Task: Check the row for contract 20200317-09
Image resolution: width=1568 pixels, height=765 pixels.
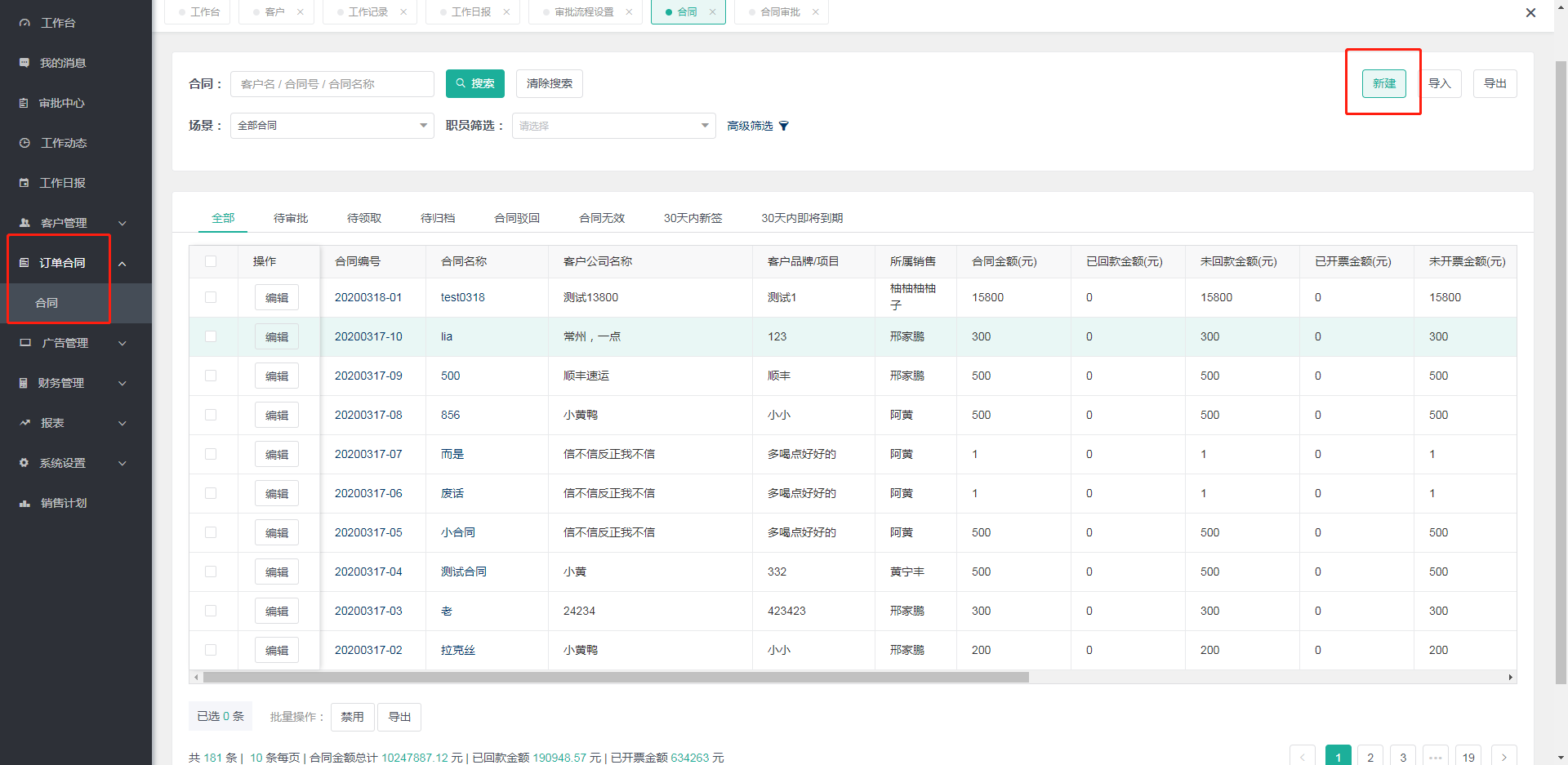Action: click(x=211, y=376)
